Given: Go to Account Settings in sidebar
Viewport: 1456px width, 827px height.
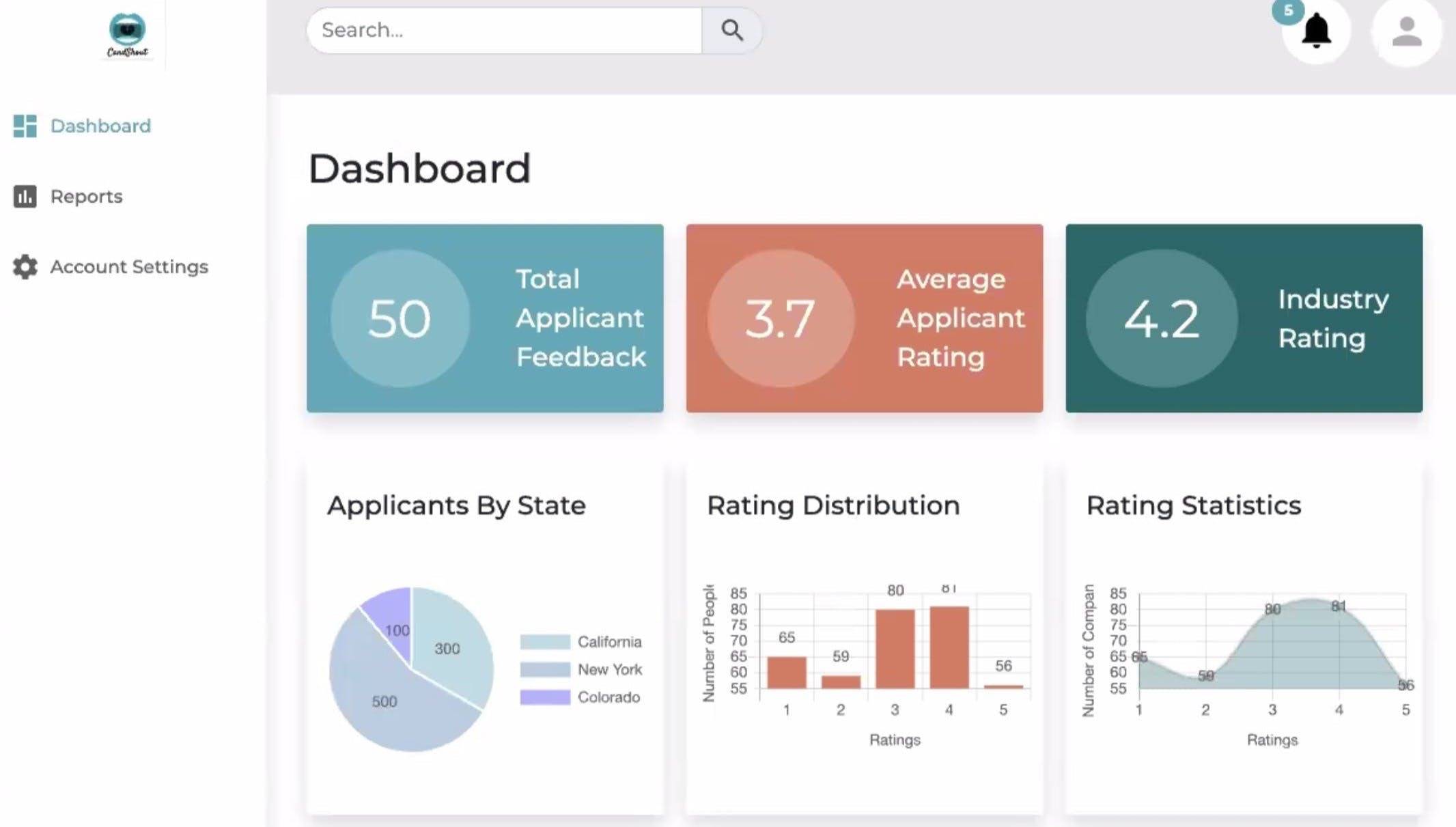Looking at the screenshot, I should [129, 267].
